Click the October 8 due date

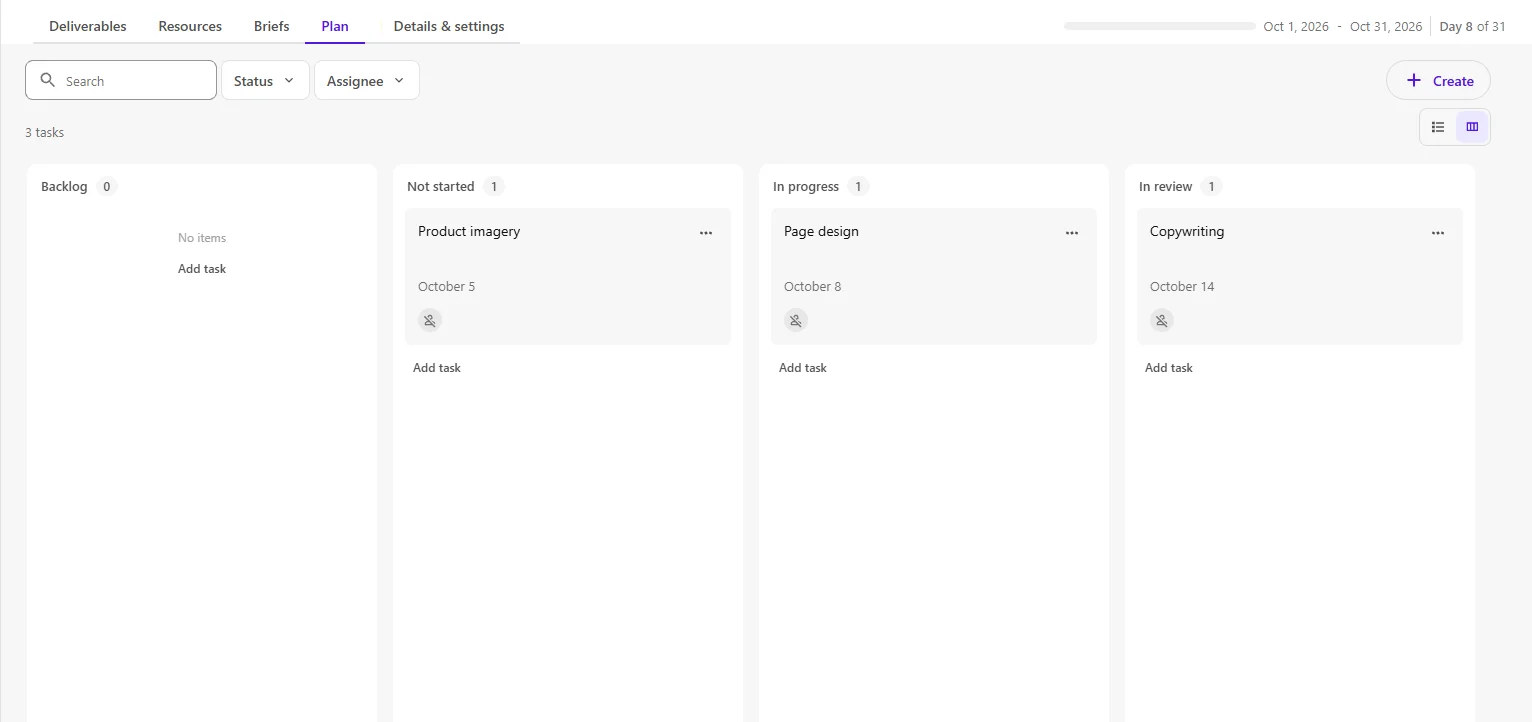(813, 286)
